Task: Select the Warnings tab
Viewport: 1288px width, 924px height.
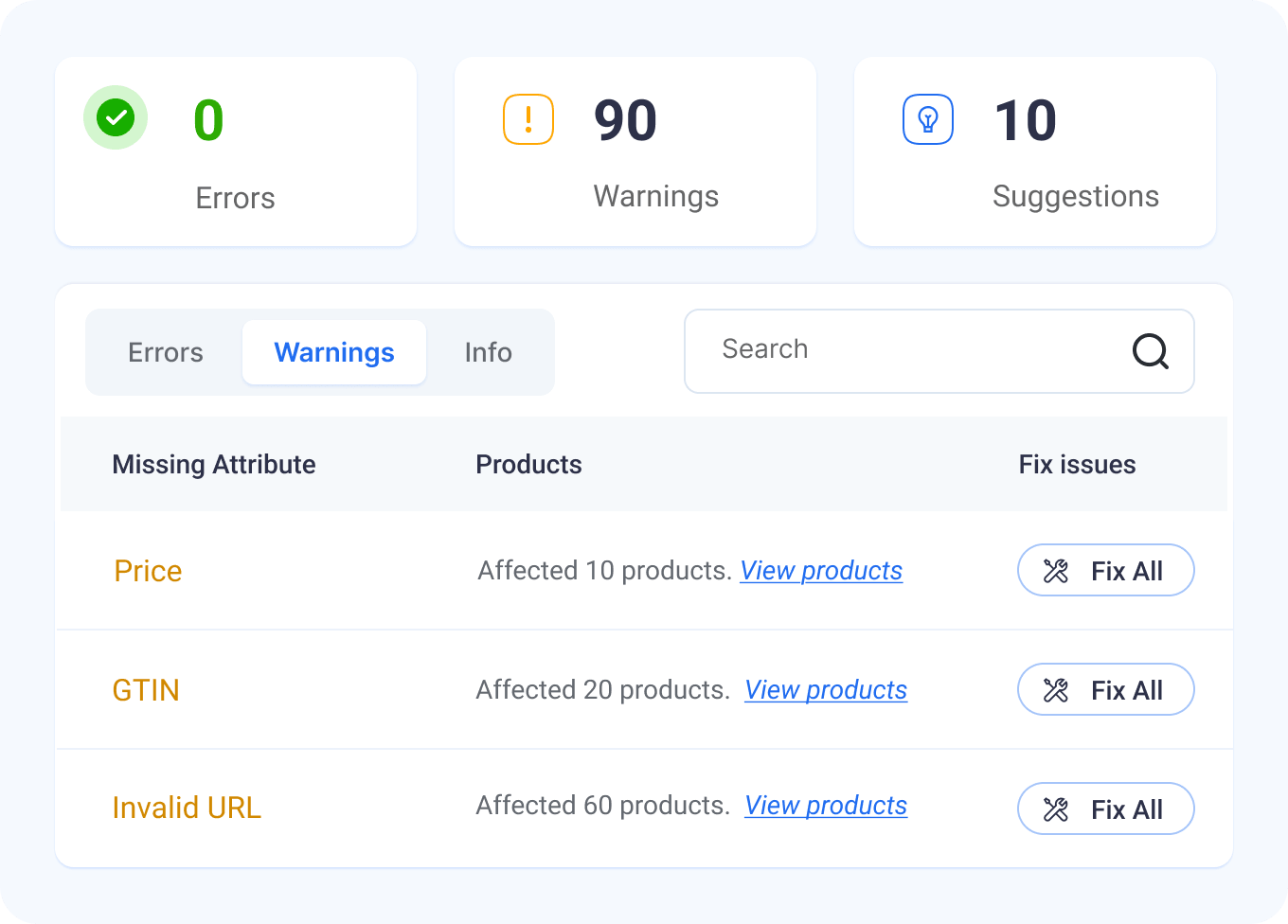Action: (334, 352)
